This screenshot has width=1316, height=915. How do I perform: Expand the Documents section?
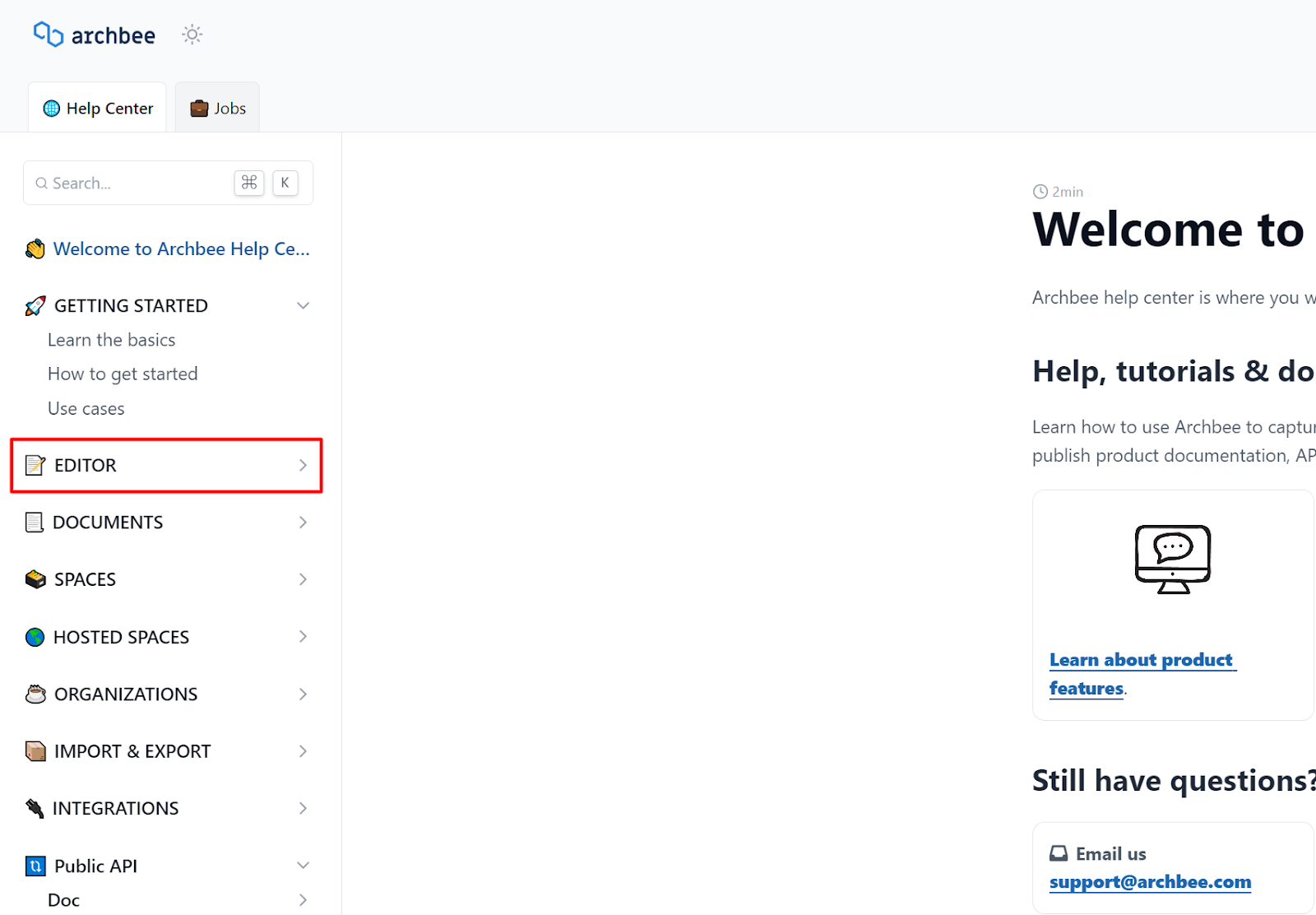pos(303,522)
